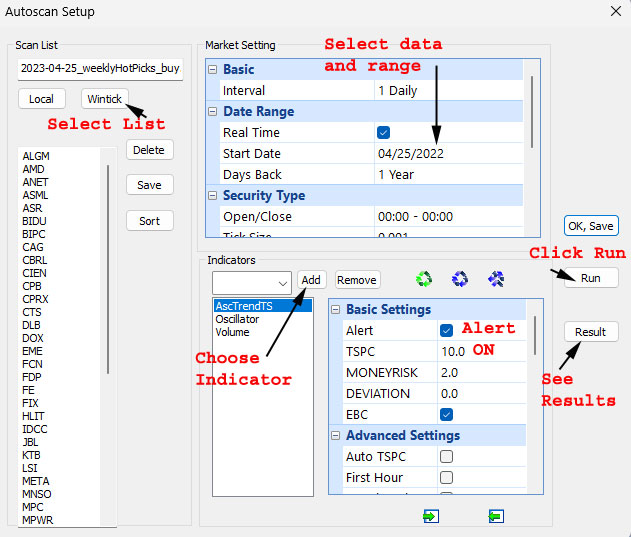This screenshot has height=537, width=631.
Task: Click the Days Back value 1 Year
Action: [x=396, y=174]
